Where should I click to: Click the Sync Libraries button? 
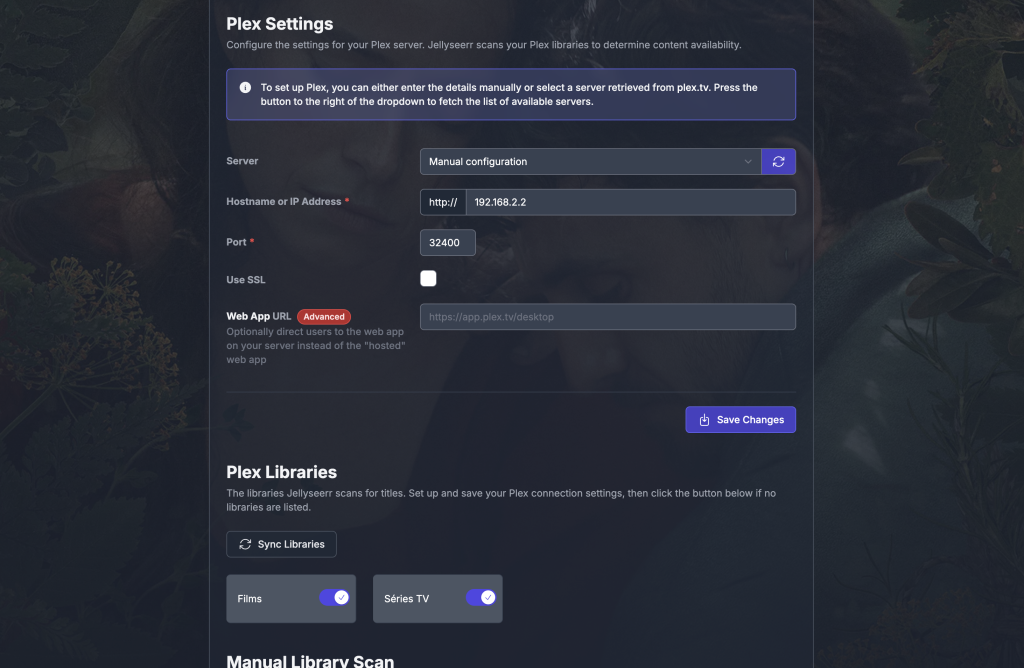coord(281,544)
